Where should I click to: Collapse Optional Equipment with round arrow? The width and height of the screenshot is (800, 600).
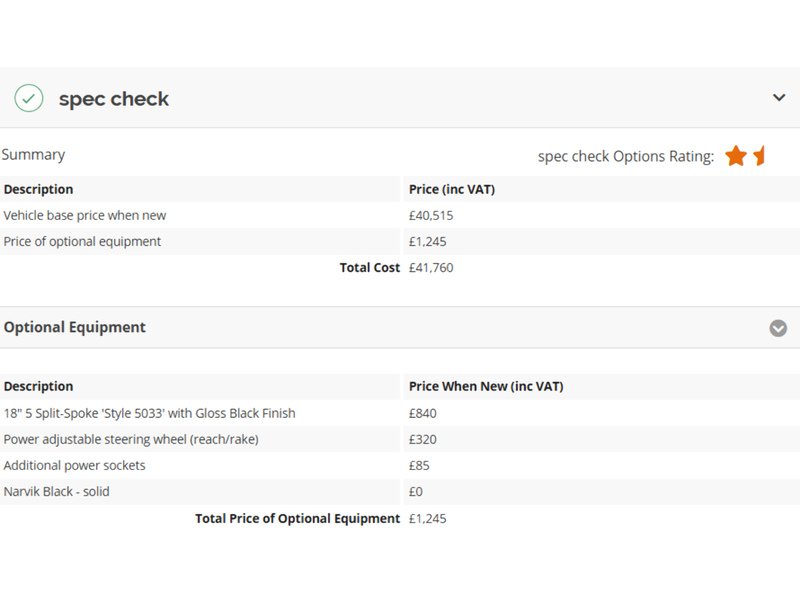(x=778, y=328)
